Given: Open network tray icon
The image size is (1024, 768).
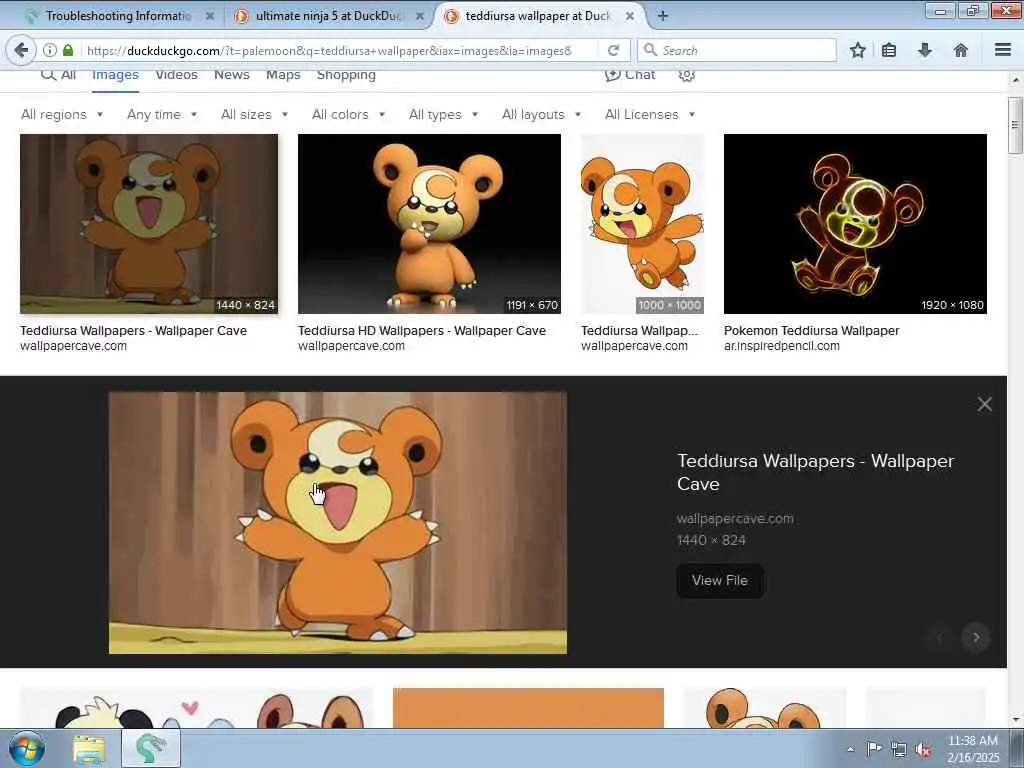Looking at the screenshot, I should [x=899, y=750].
